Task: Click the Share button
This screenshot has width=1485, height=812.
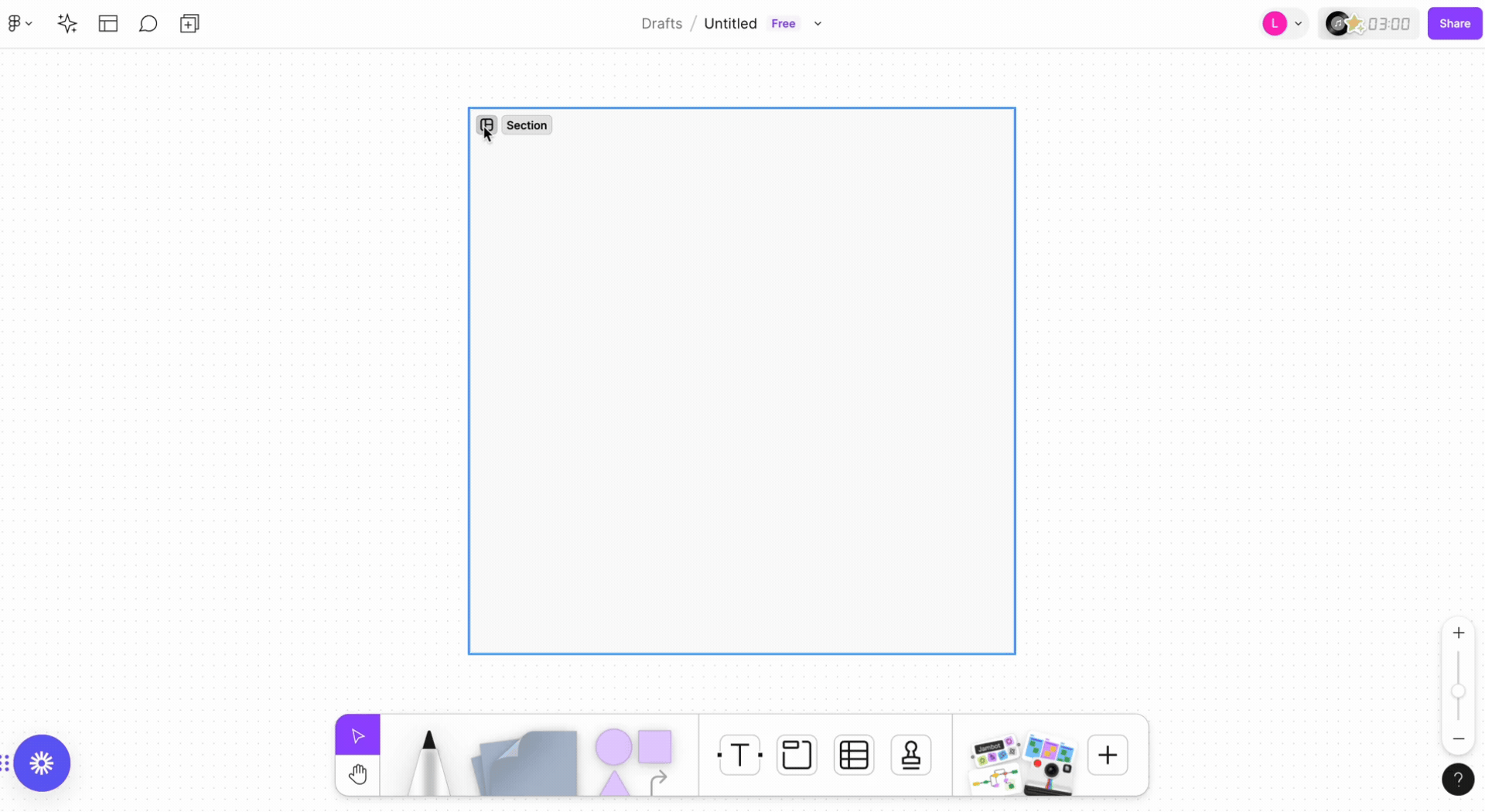Action: pyautogui.click(x=1454, y=24)
